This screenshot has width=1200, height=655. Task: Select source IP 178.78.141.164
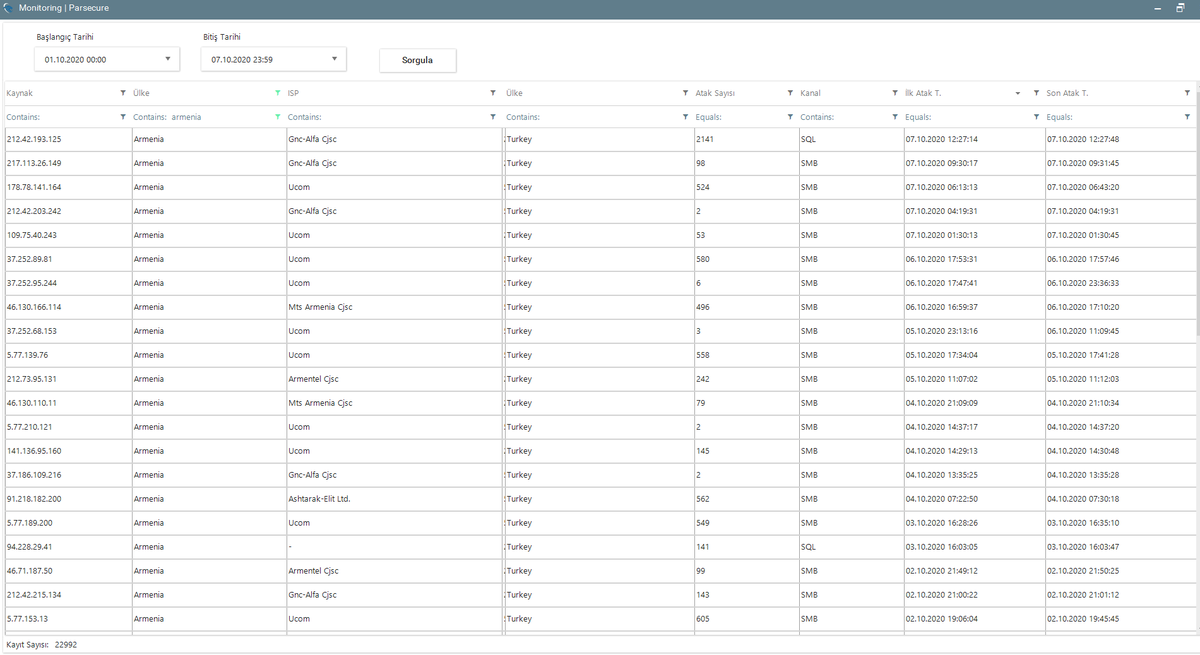(x=34, y=187)
